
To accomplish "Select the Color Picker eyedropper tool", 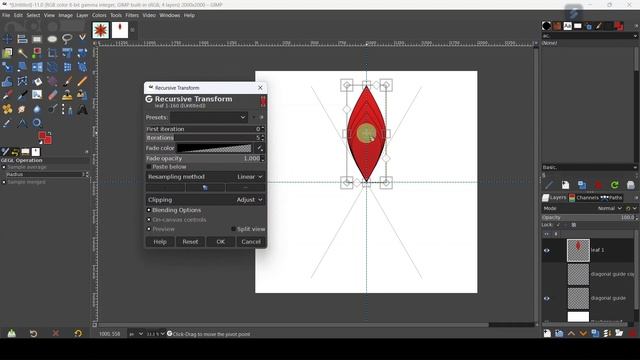I will pos(7,123).
